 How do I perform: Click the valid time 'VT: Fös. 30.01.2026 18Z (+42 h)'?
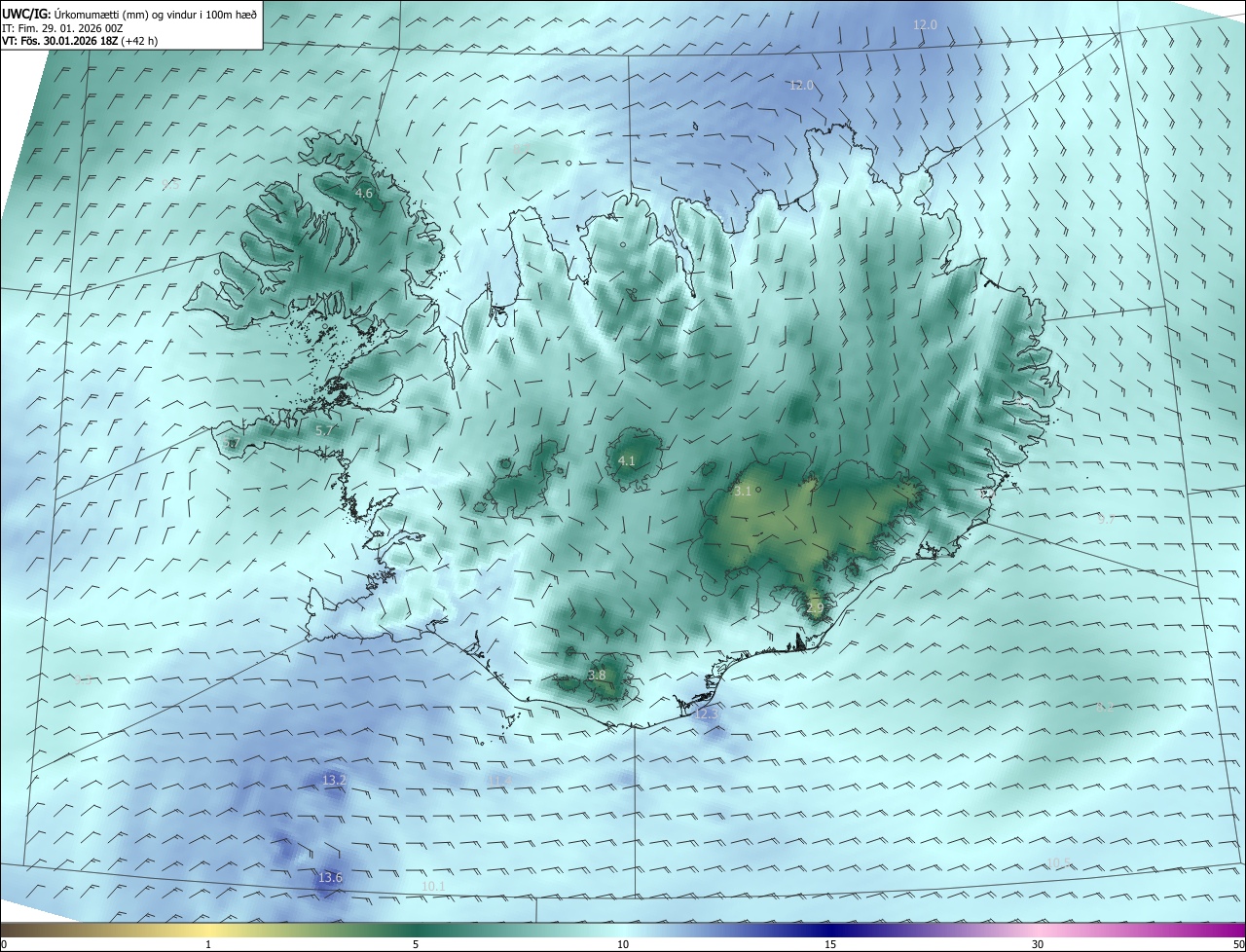tap(82, 41)
